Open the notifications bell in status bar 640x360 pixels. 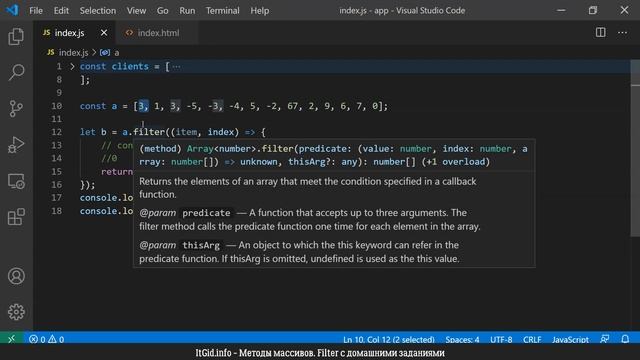coord(625,339)
